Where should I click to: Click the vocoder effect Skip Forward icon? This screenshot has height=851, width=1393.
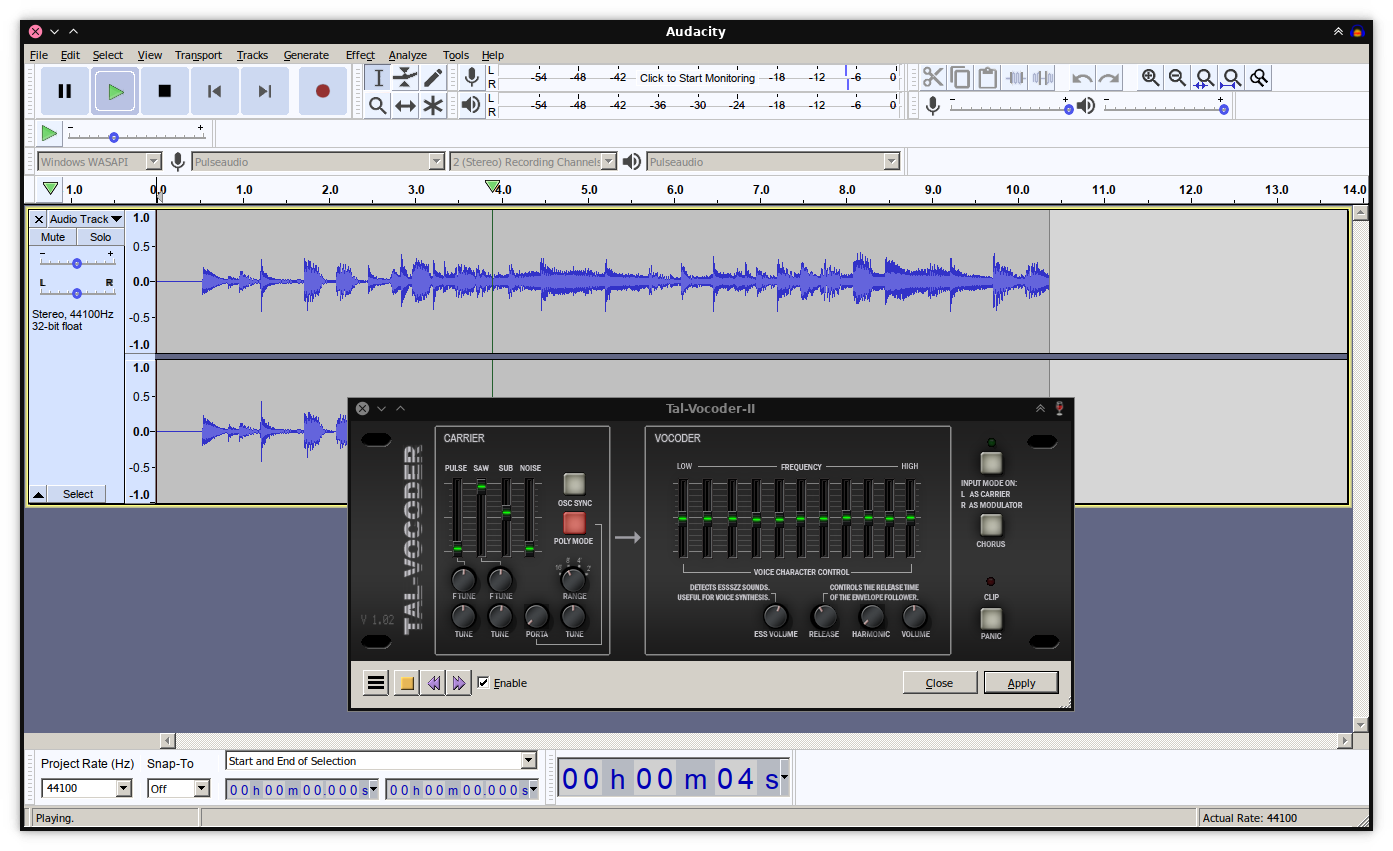(459, 683)
